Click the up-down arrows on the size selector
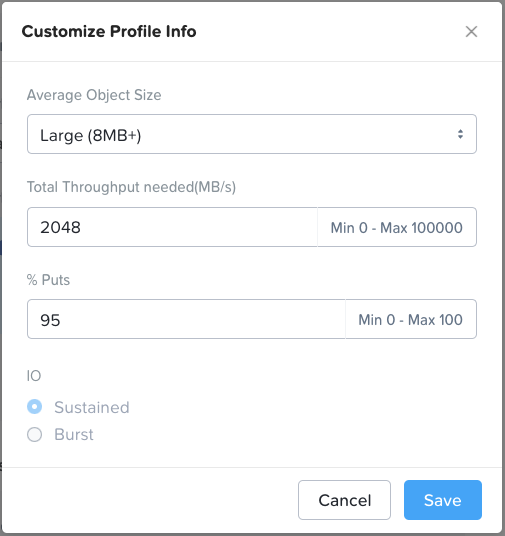Image resolution: width=505 pixels, height=536 pixels. coord(461,134)
